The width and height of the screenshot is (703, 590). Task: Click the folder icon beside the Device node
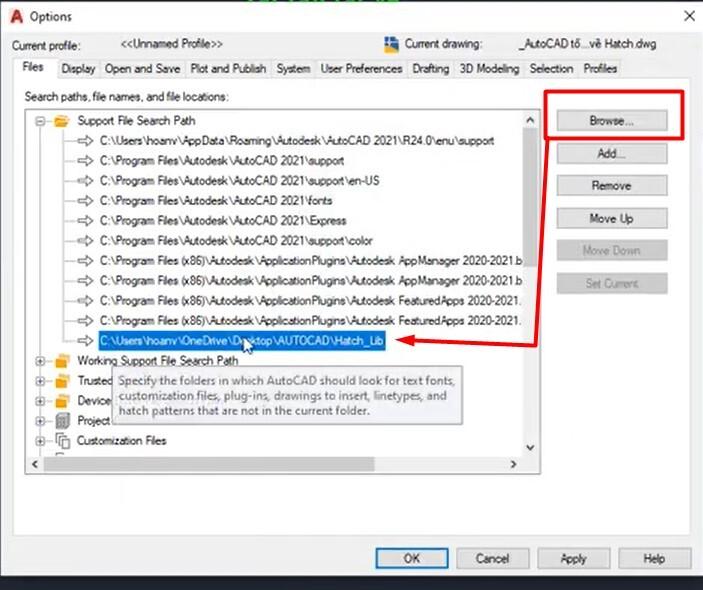(62, 401)
